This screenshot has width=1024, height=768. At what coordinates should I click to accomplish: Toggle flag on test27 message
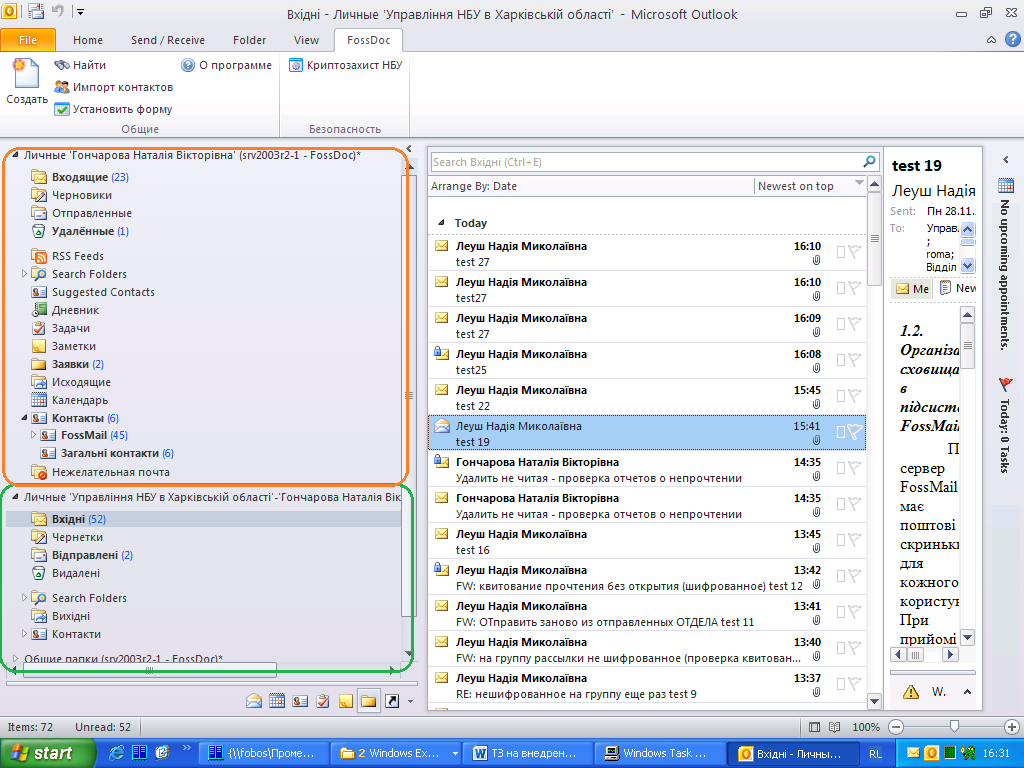[x=855, y=287]
